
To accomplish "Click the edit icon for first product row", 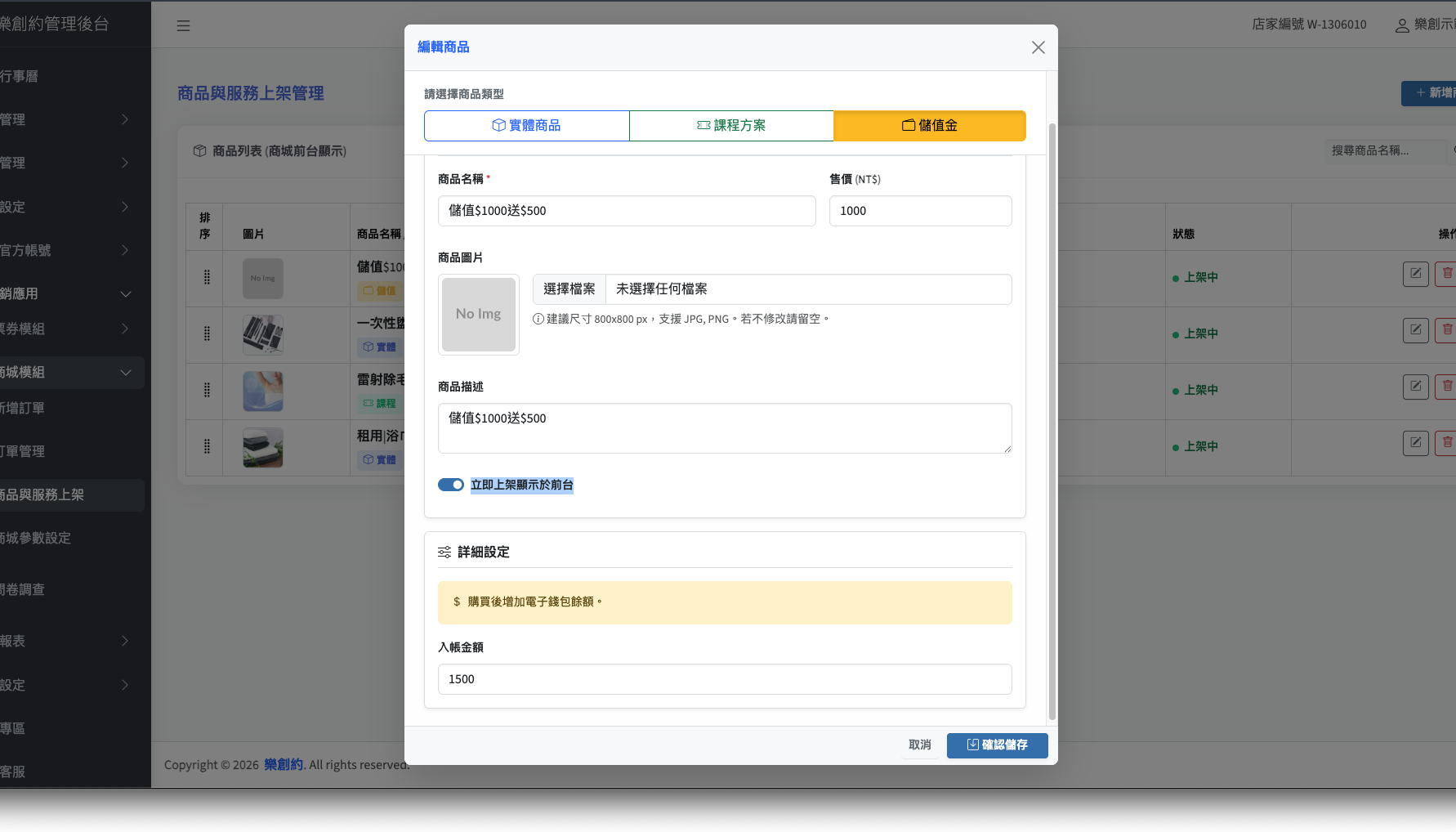I will tap(1415, 274).
